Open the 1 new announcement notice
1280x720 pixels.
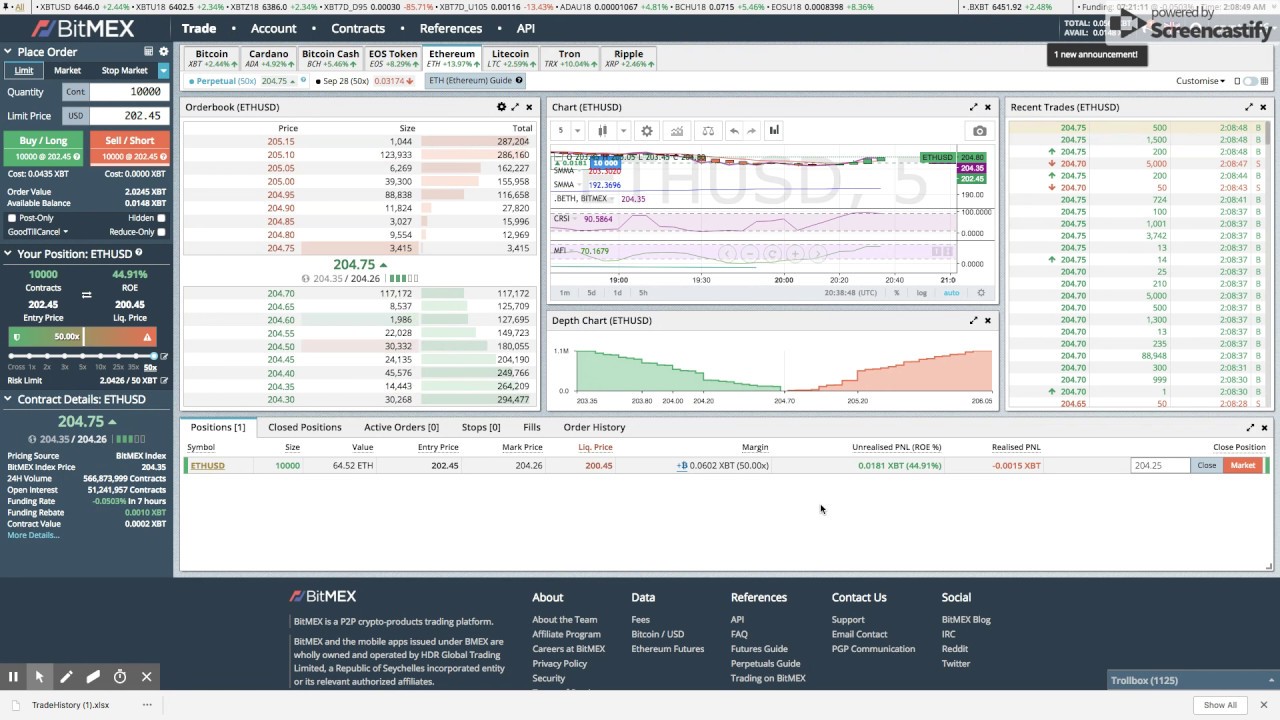click(x=1095, y=54)
